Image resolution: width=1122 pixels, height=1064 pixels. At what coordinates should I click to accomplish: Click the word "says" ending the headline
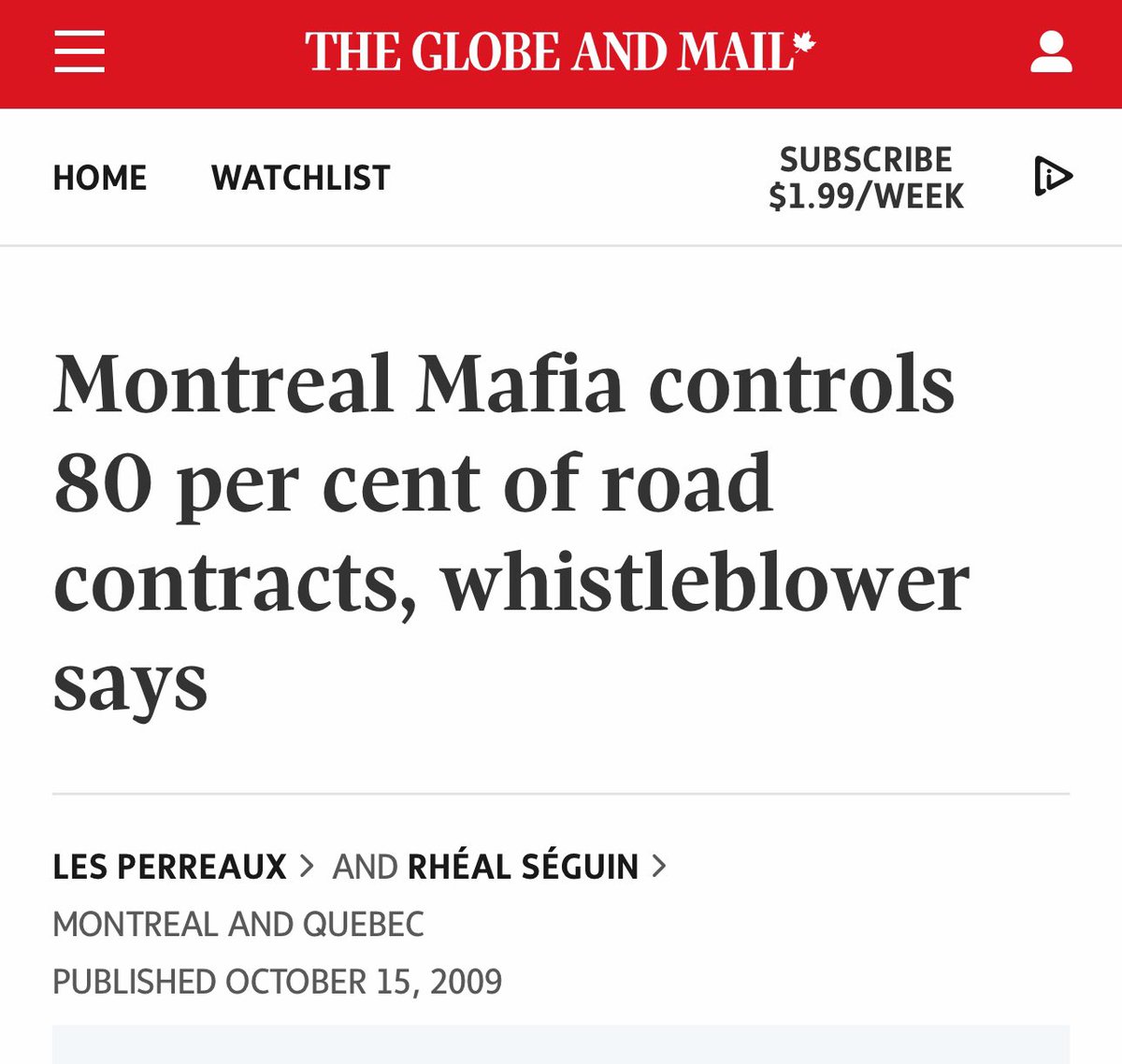130,683
